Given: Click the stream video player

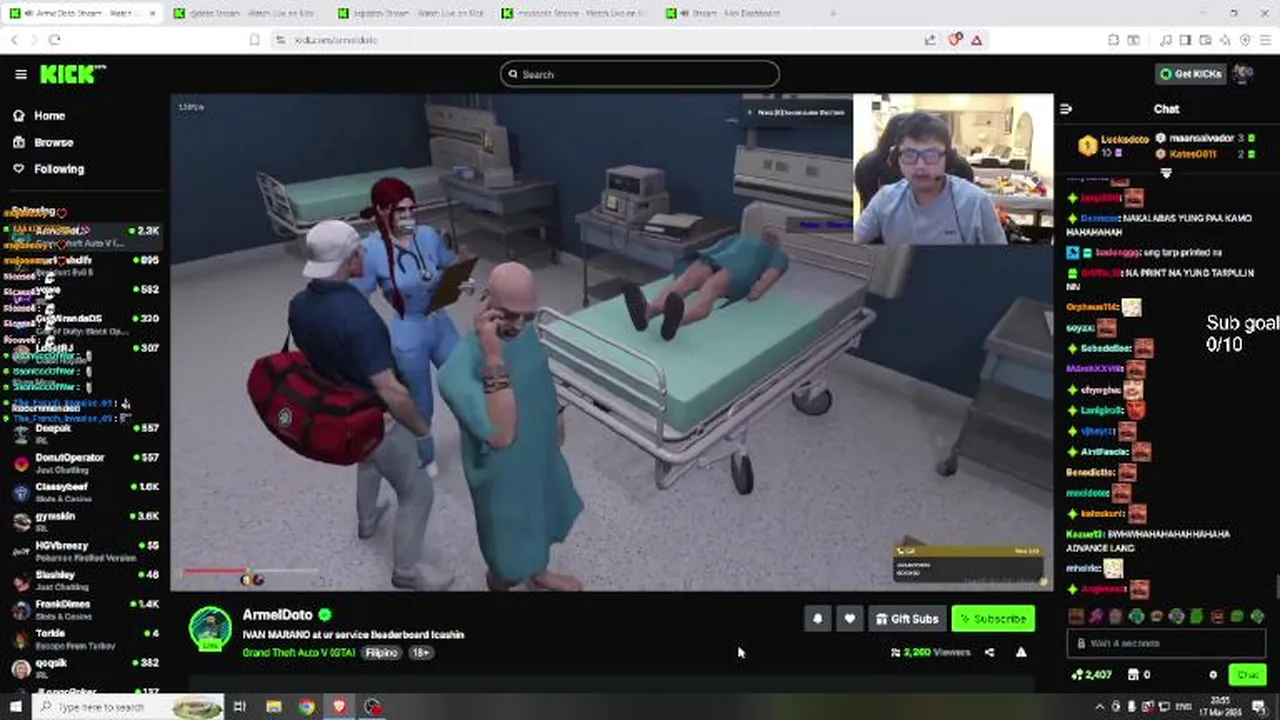Looking at the screenshot, I should 612,342.
